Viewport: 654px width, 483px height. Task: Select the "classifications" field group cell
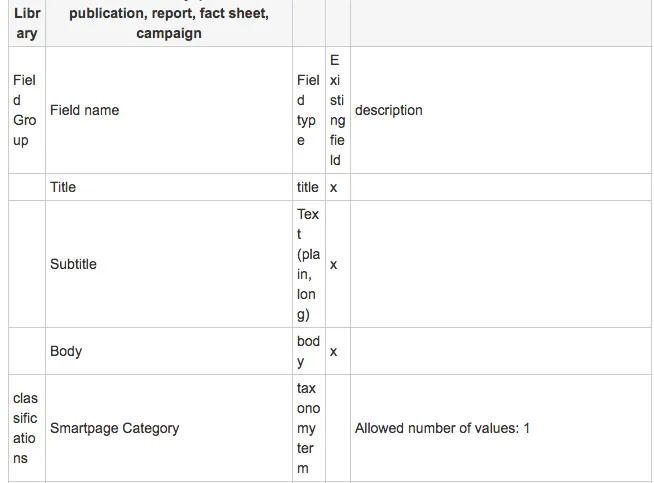point(25,428)
